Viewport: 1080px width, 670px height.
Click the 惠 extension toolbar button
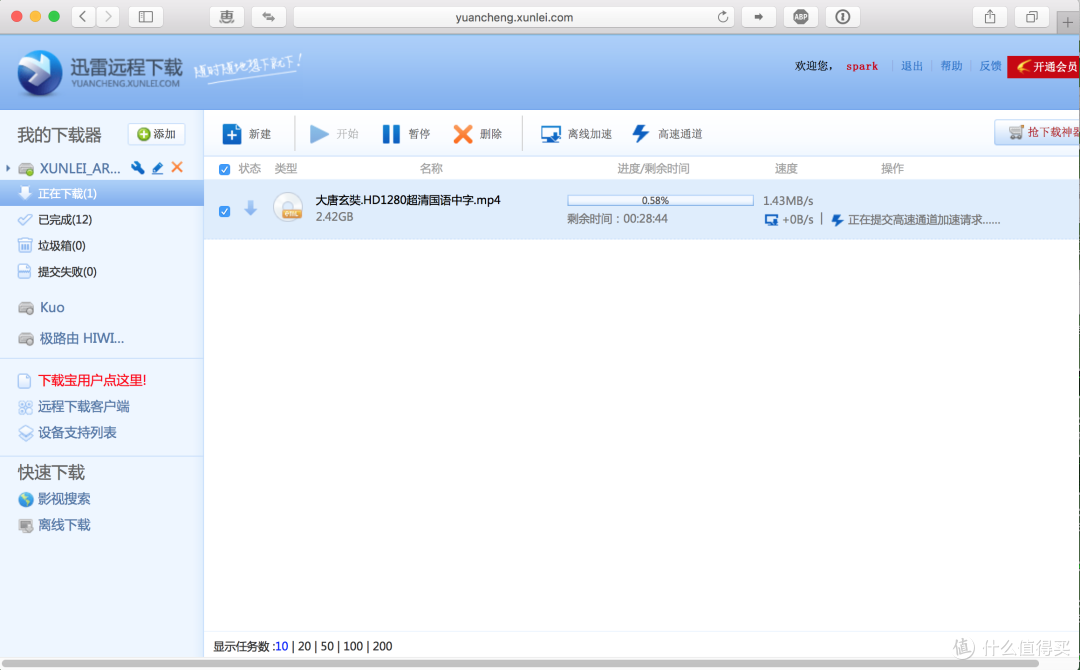click(x=227, y=17)
